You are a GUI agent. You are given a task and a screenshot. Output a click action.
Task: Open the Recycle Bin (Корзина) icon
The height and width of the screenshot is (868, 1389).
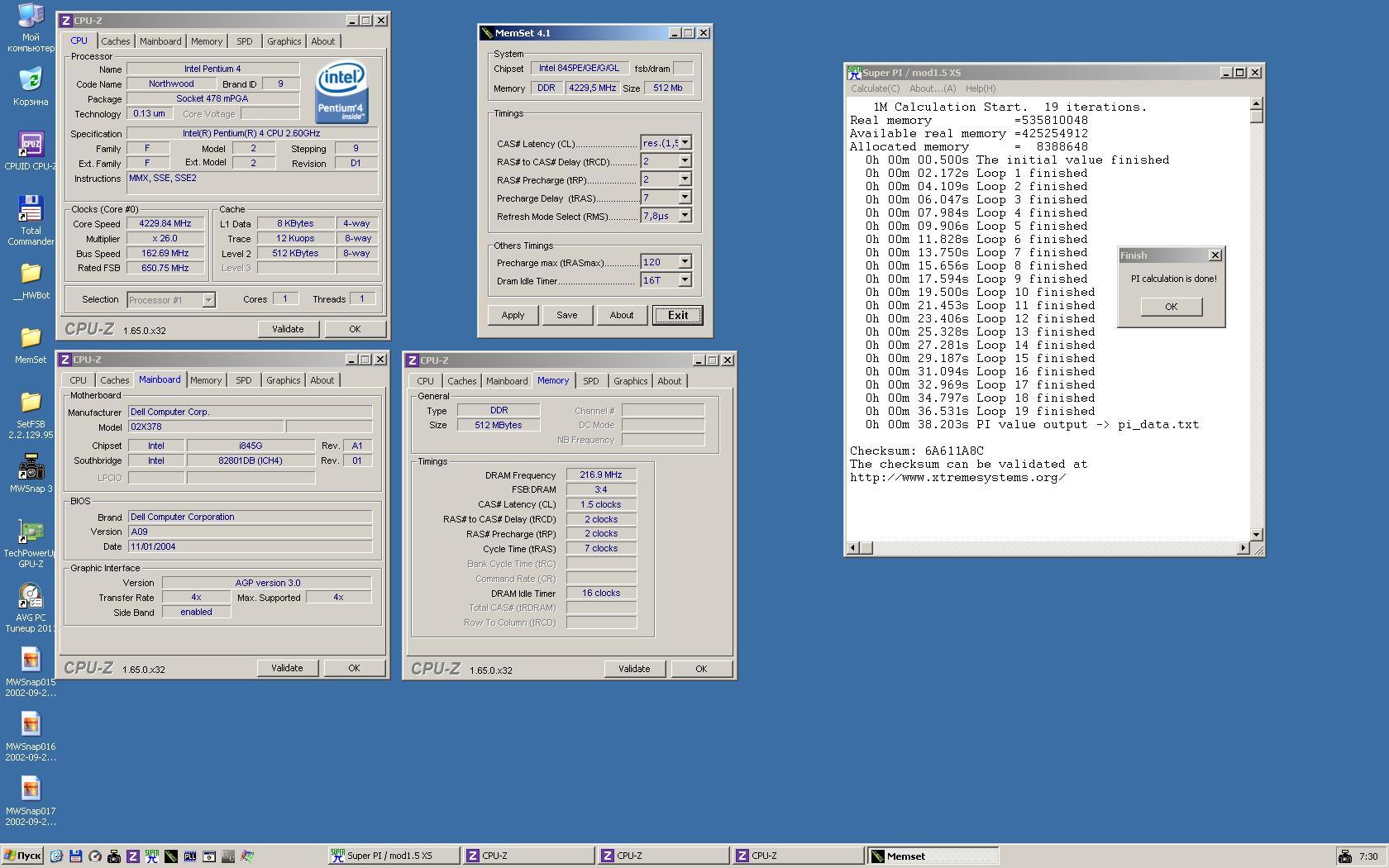31,86
